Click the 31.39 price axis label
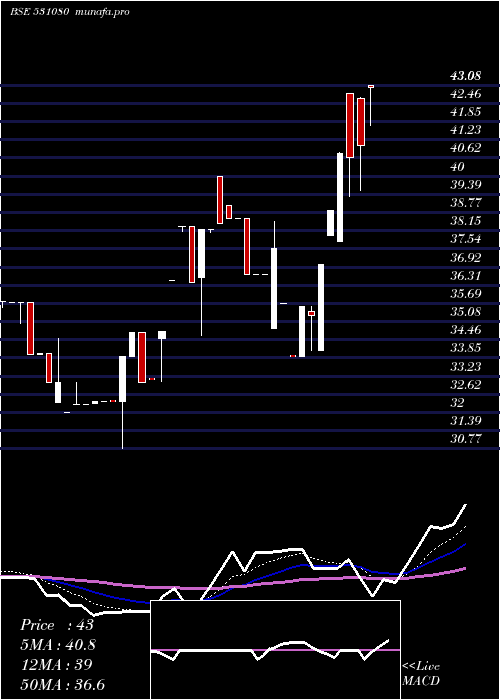 [466, 421]
